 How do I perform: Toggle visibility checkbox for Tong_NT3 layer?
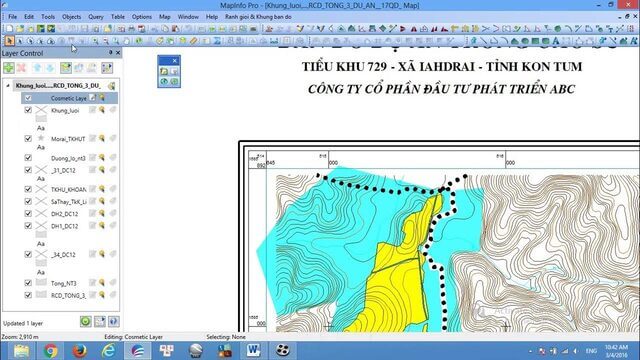click(28, 282)
